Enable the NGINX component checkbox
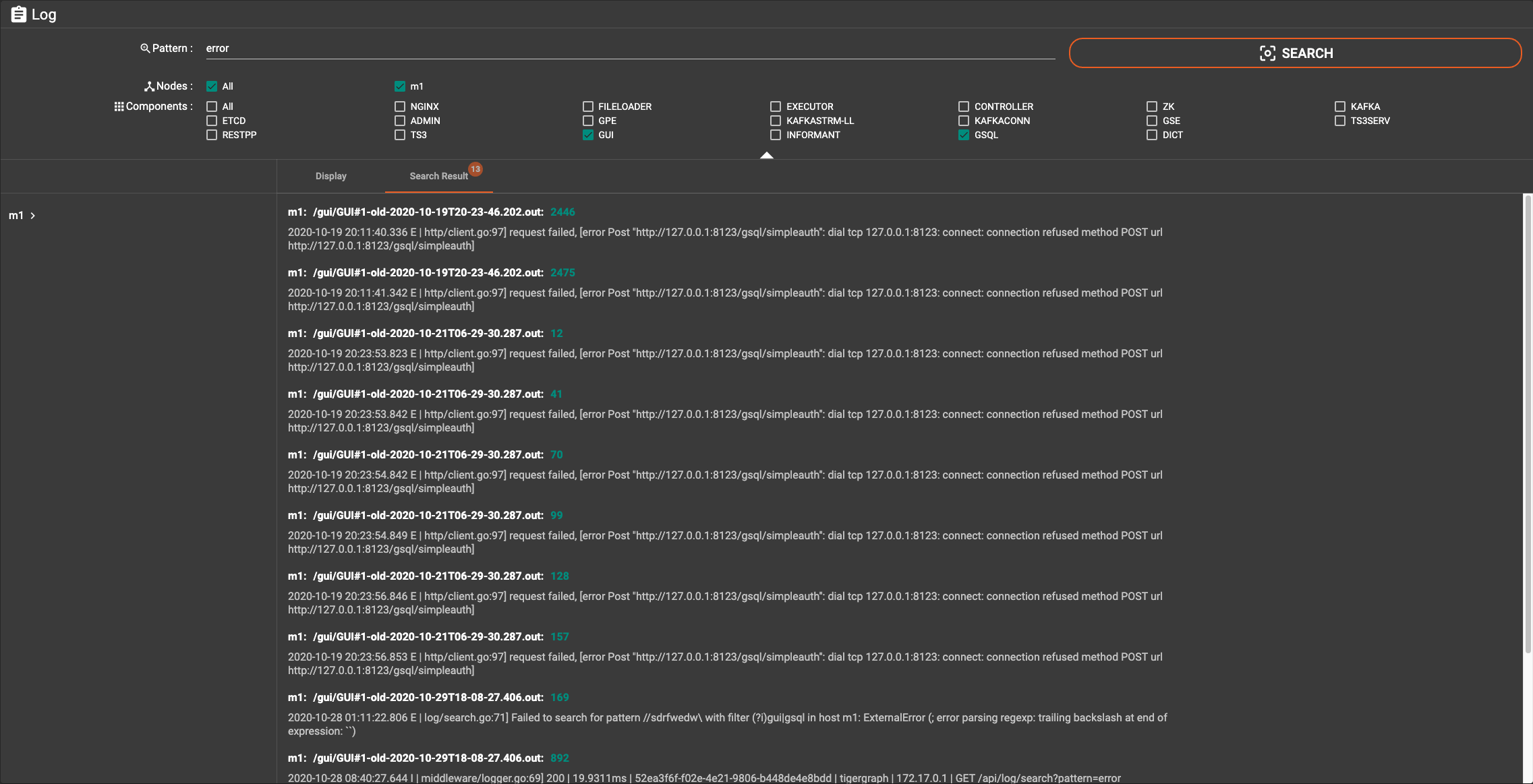Image resolution: width=1533 pixels, height=784 pixels. click(400, 107)
